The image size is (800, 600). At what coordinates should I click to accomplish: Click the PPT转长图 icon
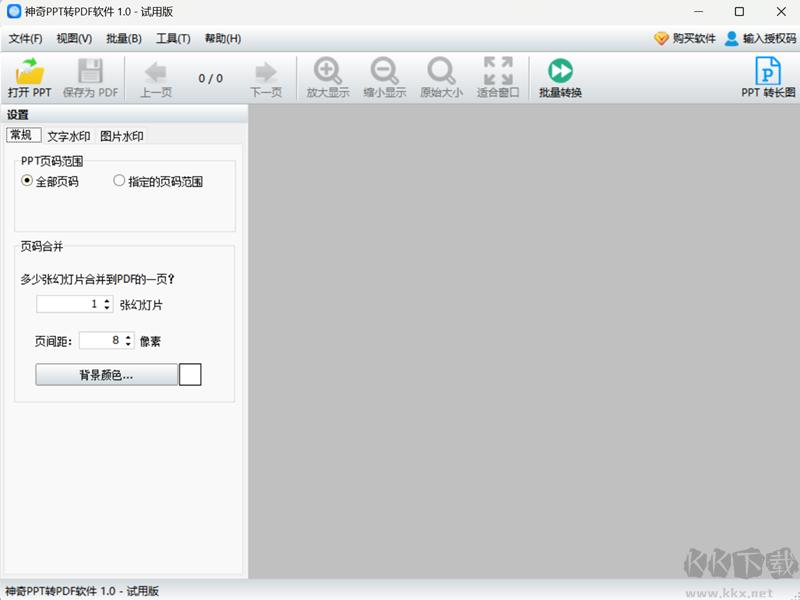point(768,77)
